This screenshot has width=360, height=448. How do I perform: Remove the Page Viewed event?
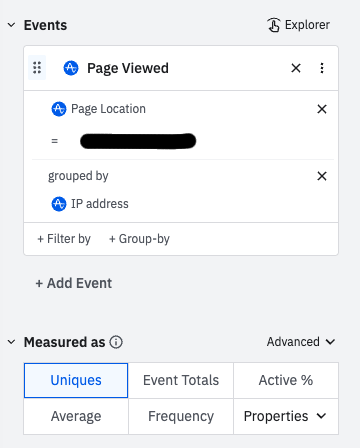click(296, 68)
